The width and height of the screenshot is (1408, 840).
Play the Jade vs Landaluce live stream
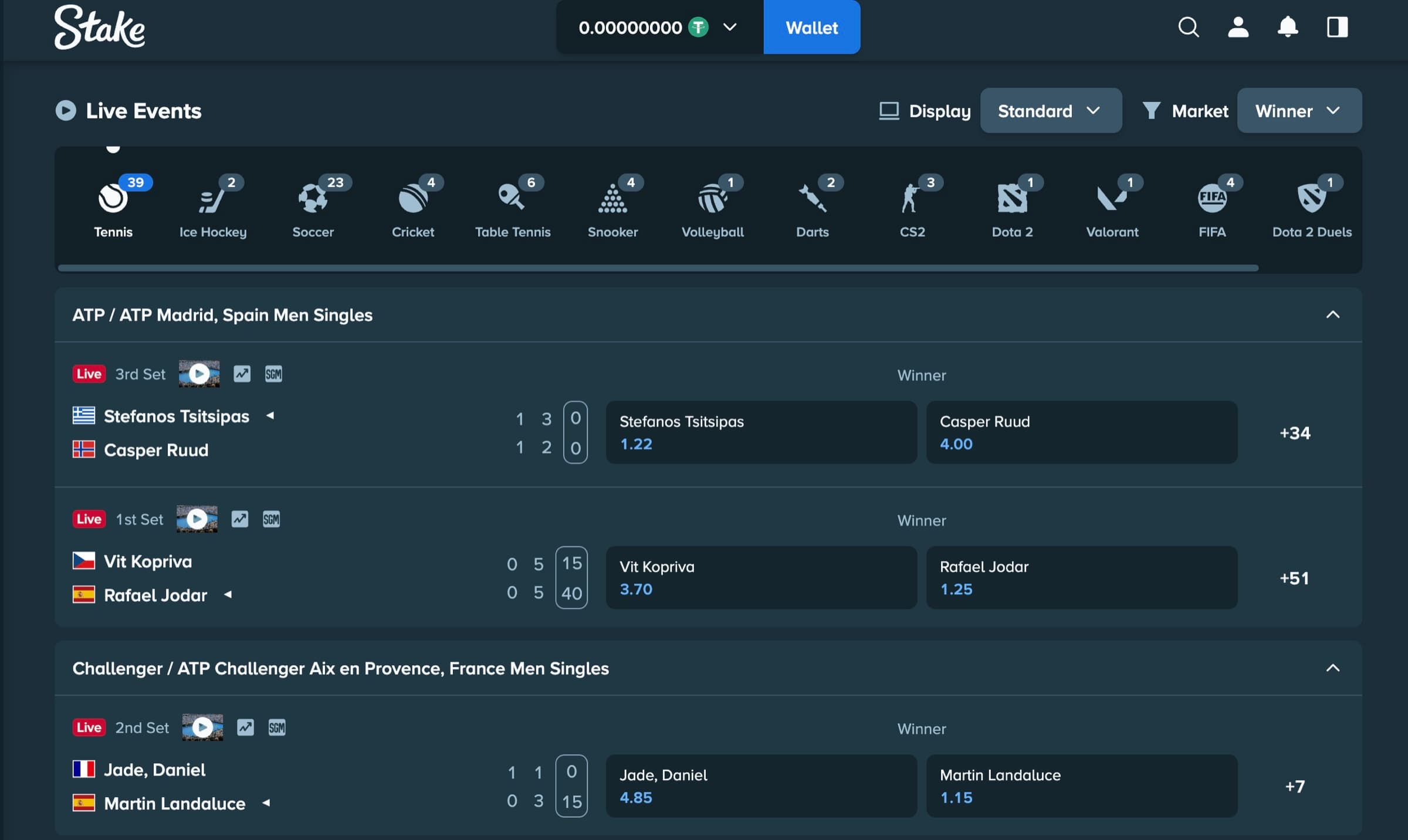(202, 727)
